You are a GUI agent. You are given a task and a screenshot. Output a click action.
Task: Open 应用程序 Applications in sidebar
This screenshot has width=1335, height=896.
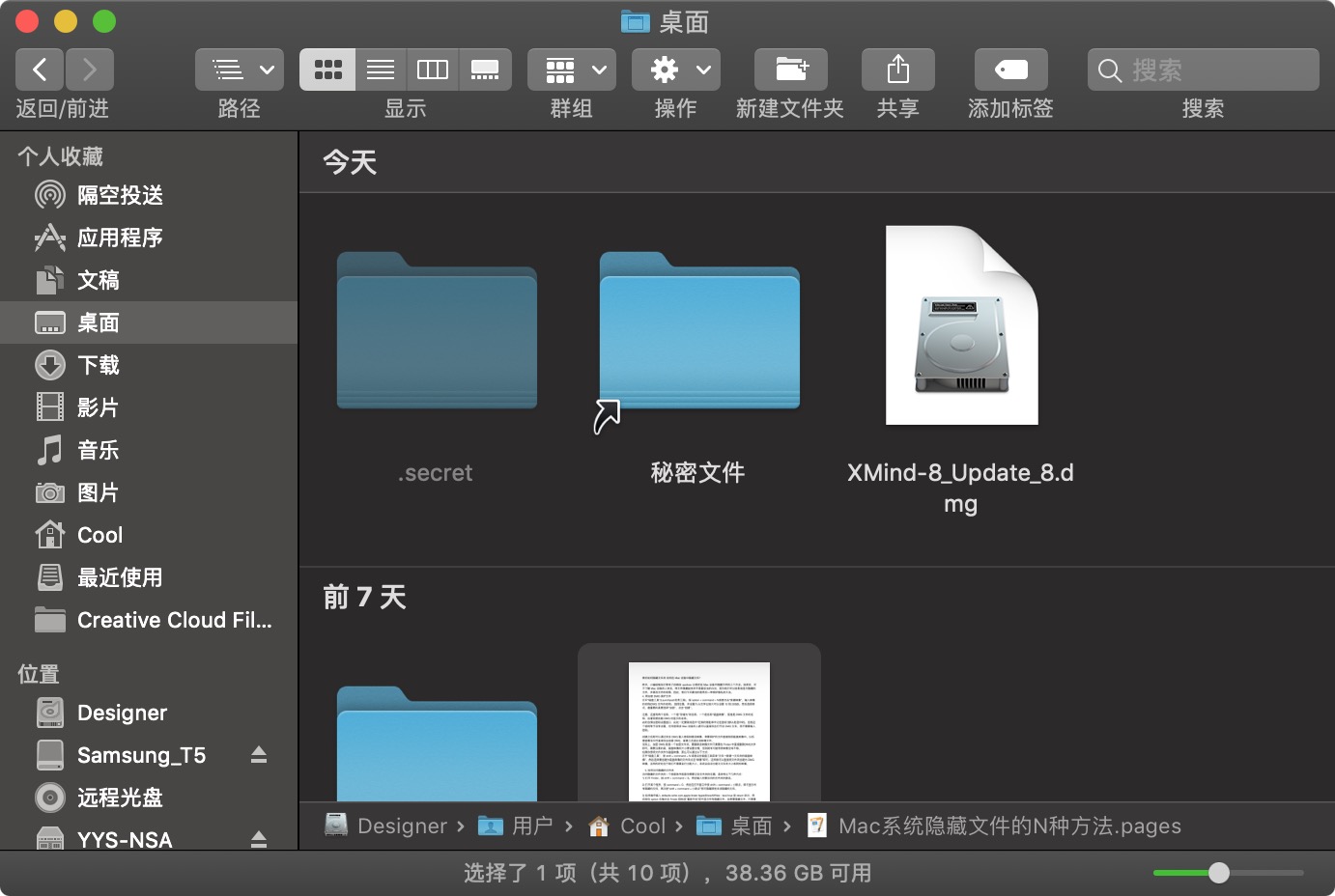(149, 238)
